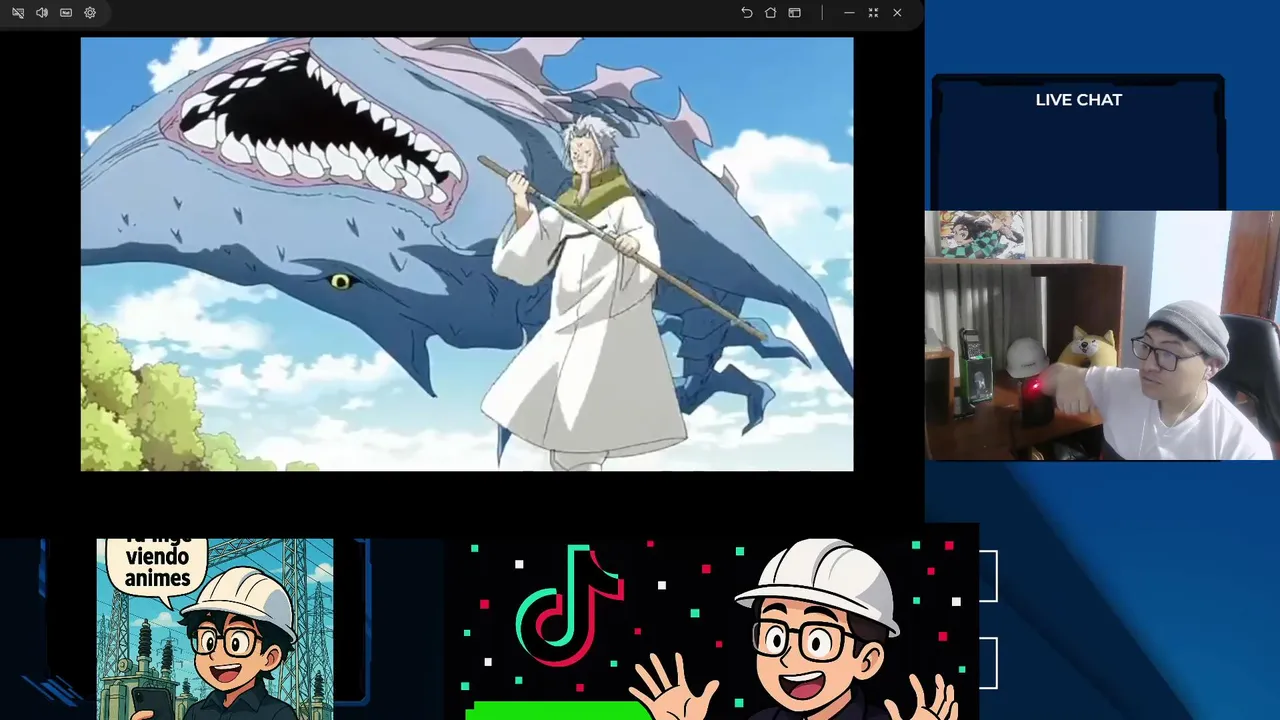
Task: Close the mirroring window with the X
Action: (x=897, y=13)
